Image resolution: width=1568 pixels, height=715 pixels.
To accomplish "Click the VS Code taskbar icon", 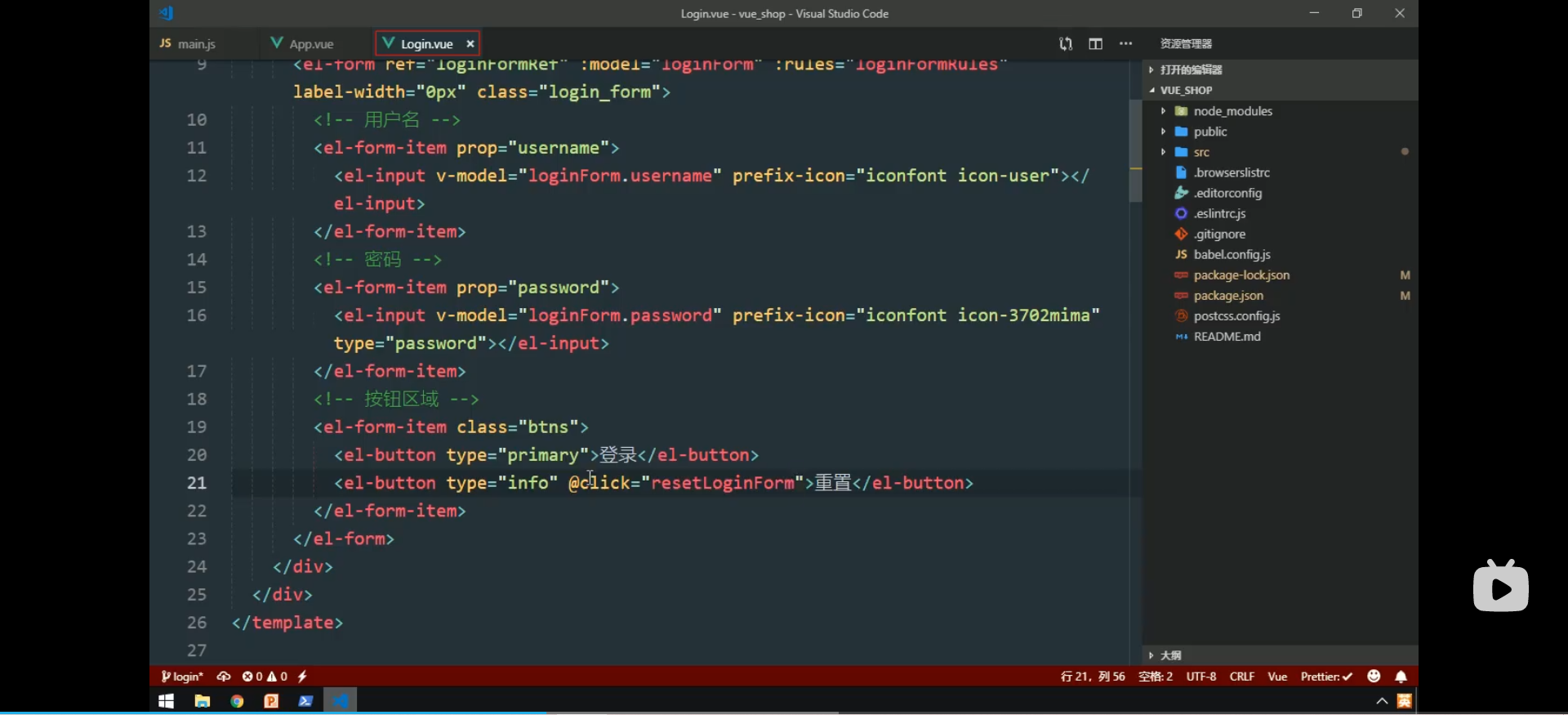I will (341, 701).
